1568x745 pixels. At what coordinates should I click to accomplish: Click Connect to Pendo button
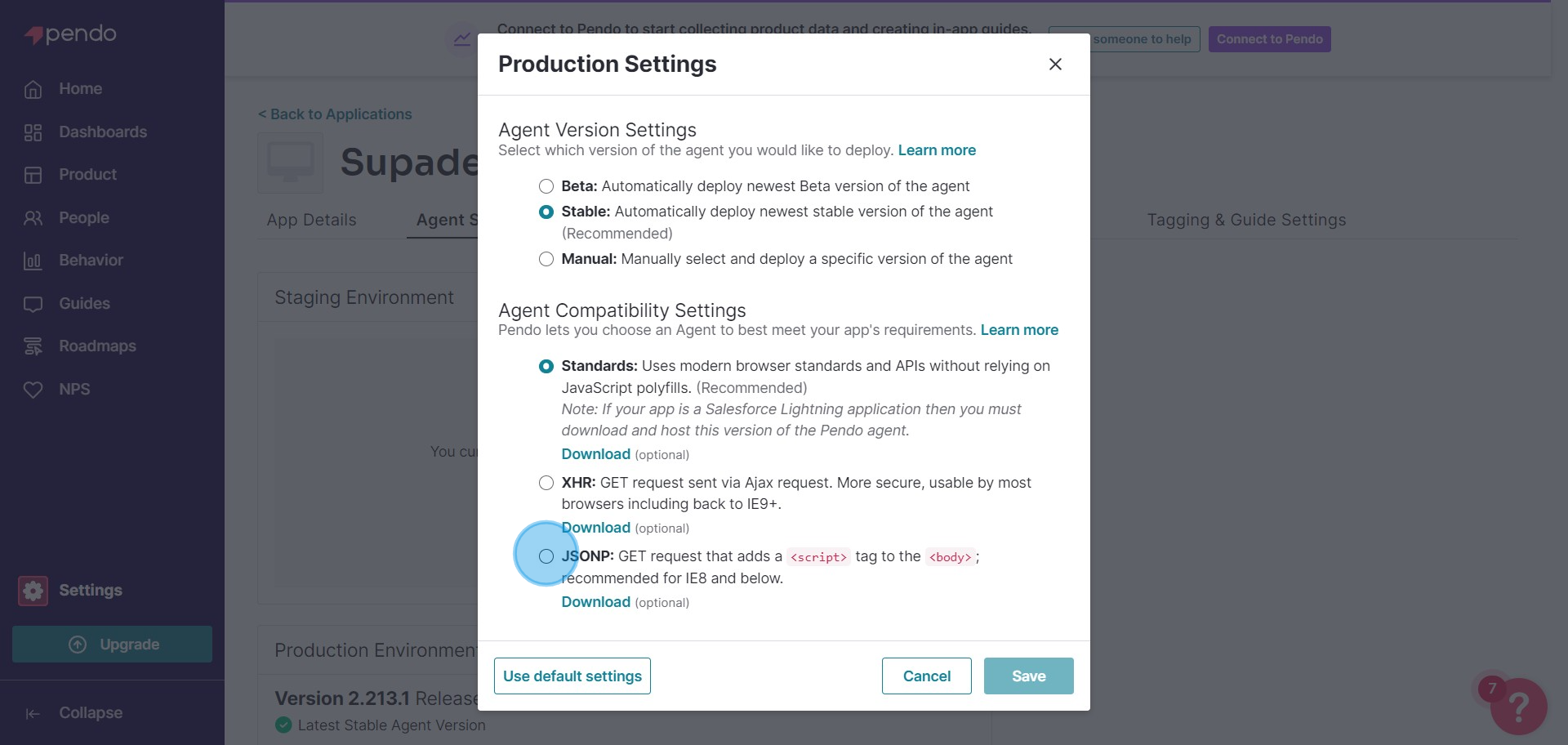coord(1270,39)
